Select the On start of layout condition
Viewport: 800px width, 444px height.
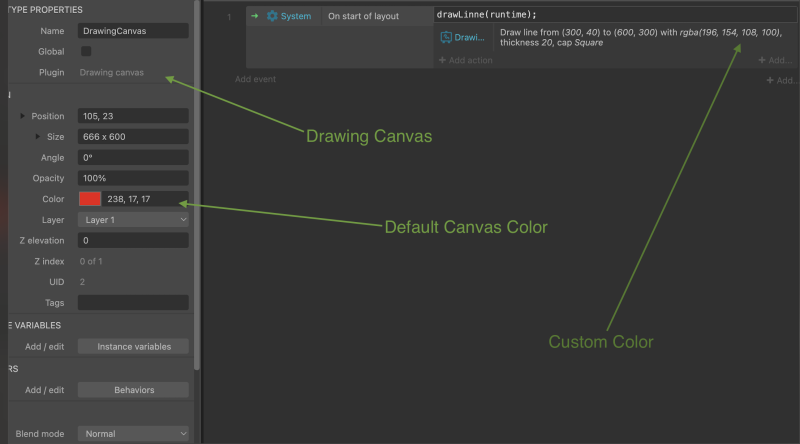(x=363, y=16)
